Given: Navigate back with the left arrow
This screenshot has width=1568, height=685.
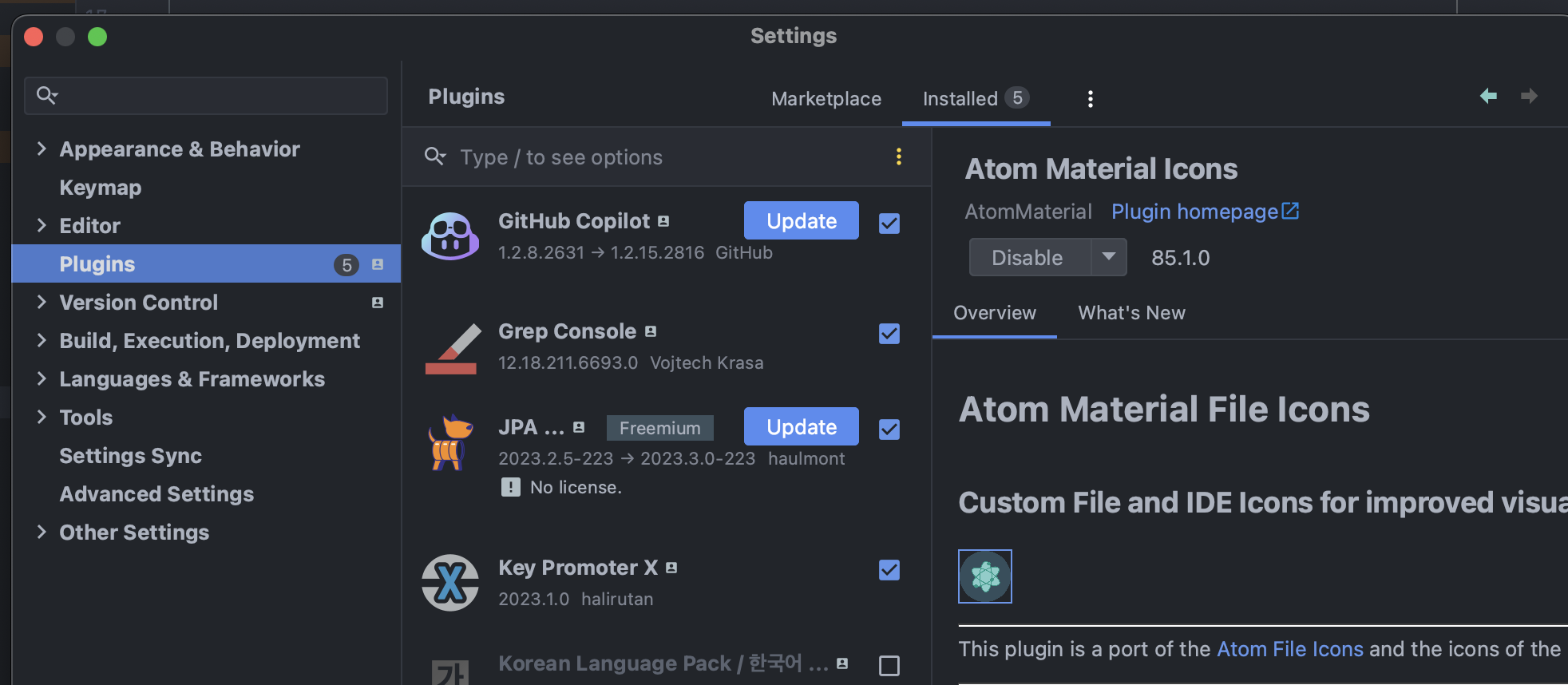Looking at the screenshot, I should [1488, 96].
